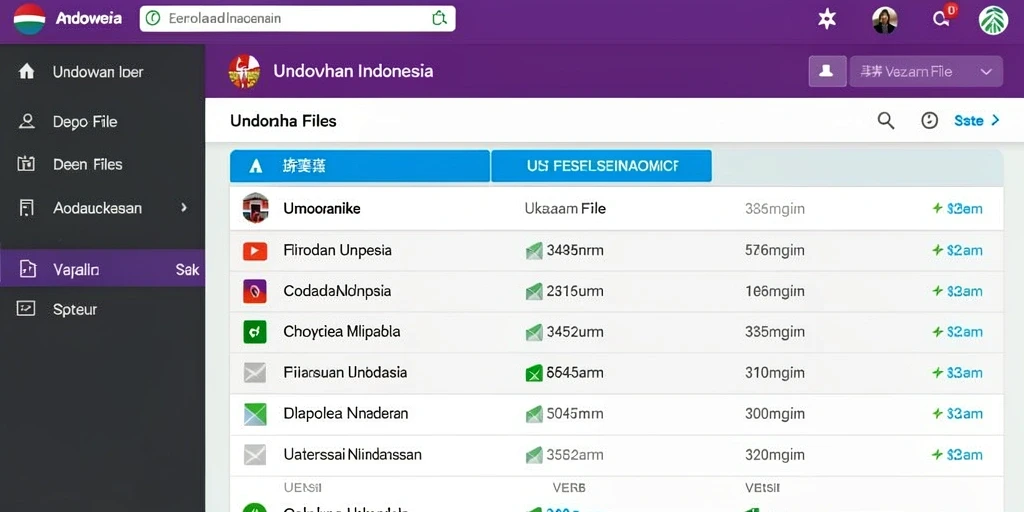
Task: Click the person button in purple header
Action: point(826,71)
